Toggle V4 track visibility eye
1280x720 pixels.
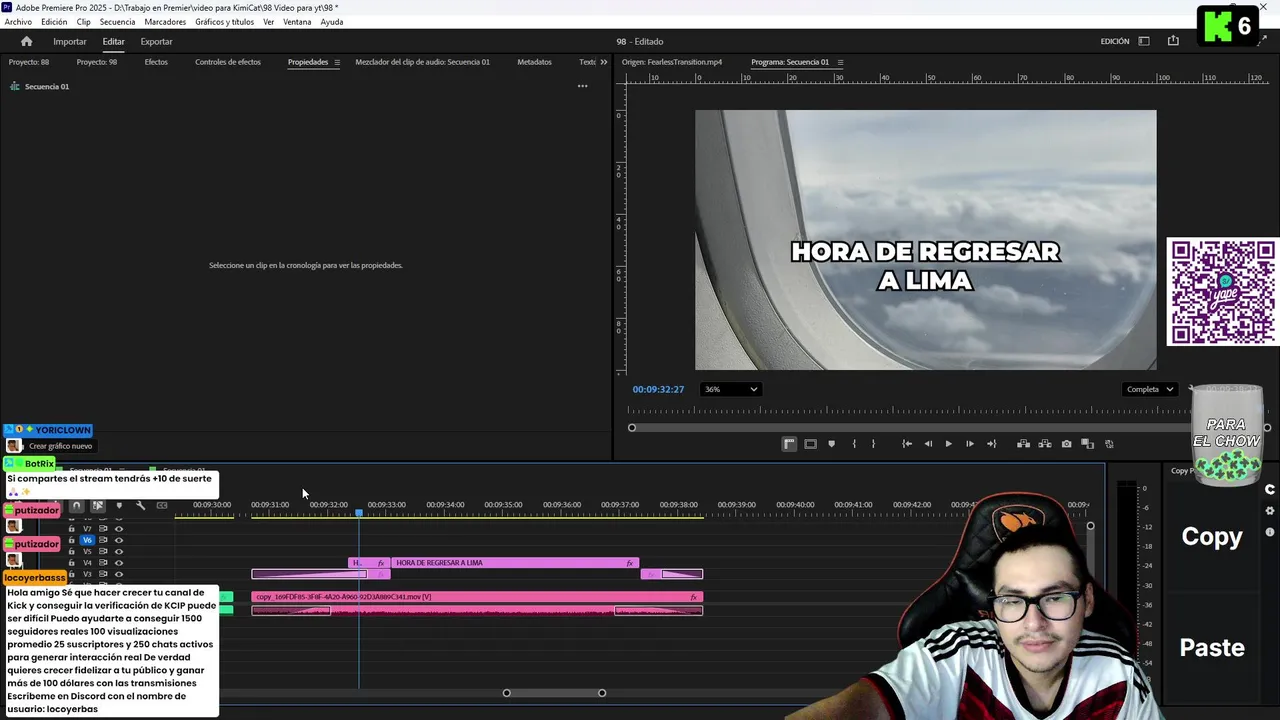(118, 563)
